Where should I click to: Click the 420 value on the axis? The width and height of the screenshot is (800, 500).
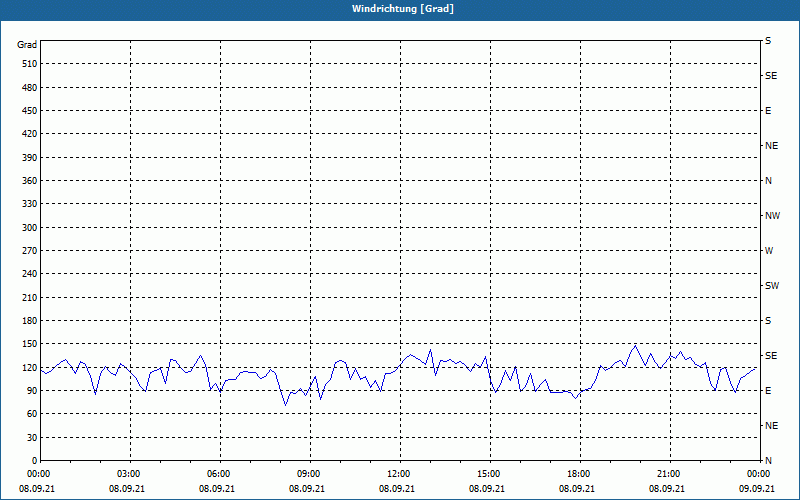point(30,134)
